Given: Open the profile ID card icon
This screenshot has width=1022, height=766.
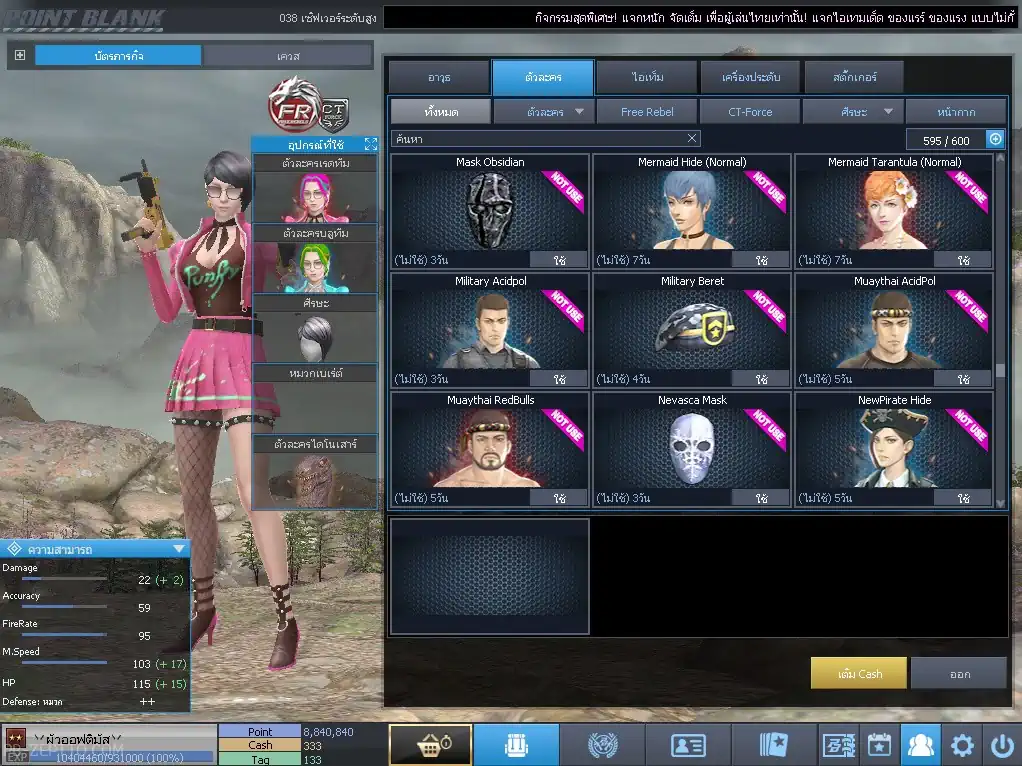Looking at the screenshot, I should tap(688, 744).
